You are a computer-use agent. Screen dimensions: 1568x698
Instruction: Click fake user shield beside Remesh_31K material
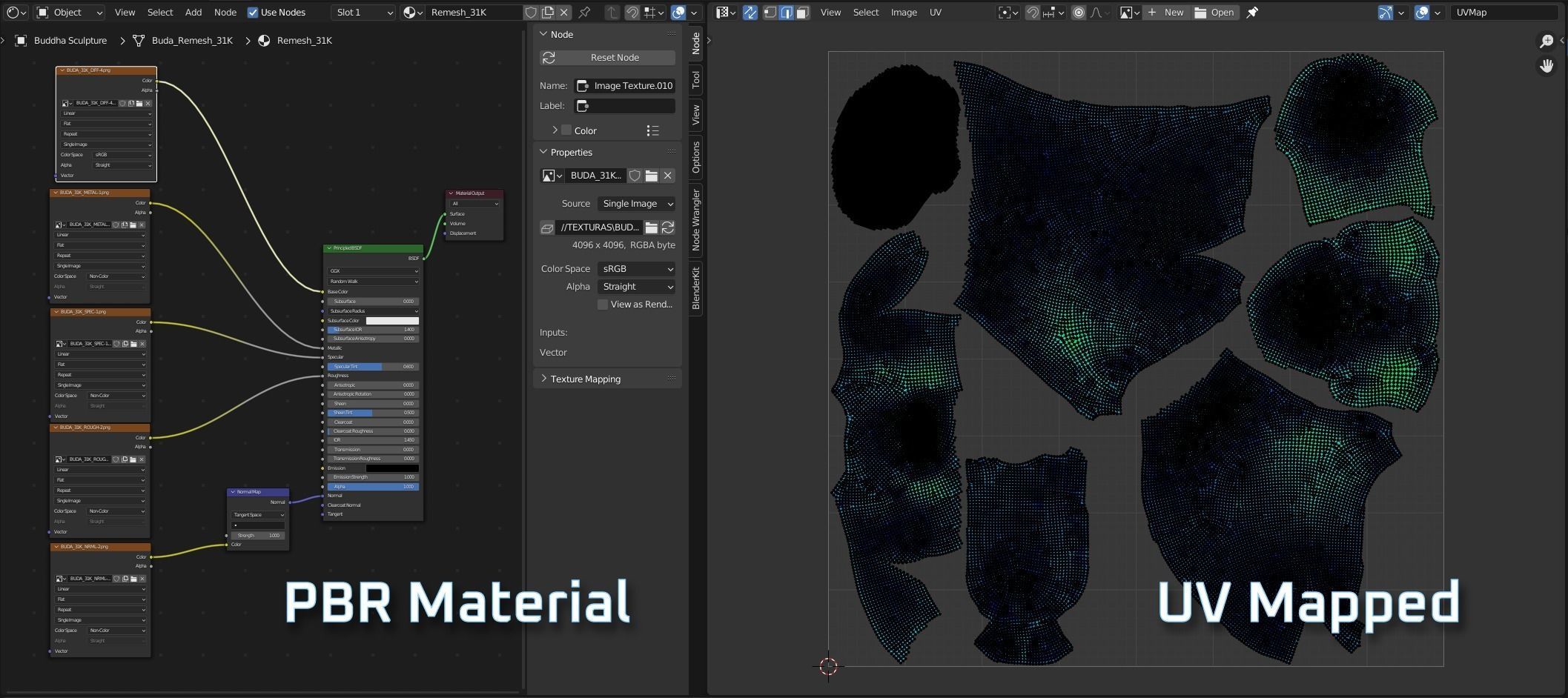(x=531, y=13)
